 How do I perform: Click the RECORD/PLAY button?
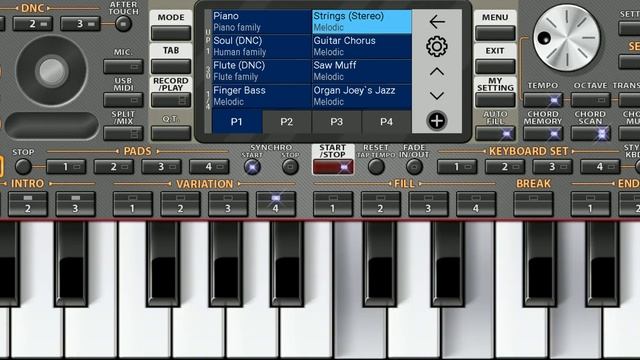[171, 100]
